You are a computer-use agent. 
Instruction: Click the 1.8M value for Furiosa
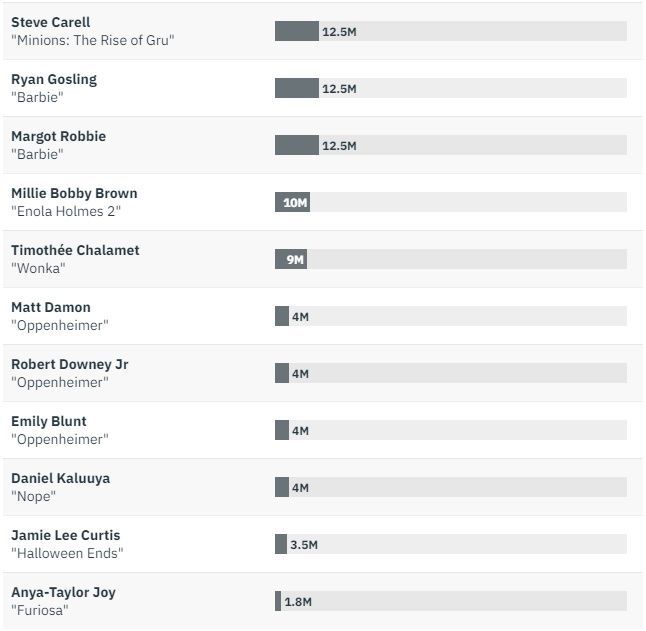[299, 602]
